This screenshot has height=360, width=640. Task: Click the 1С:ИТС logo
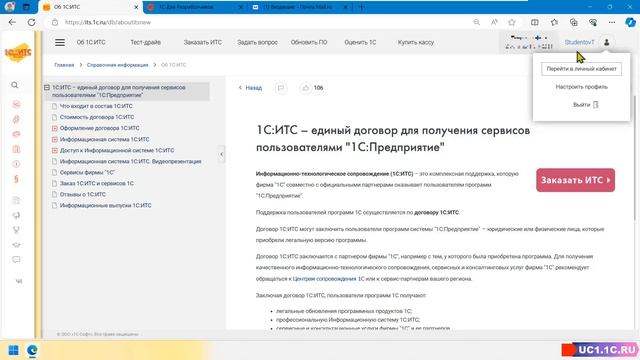tap(18, 52)
